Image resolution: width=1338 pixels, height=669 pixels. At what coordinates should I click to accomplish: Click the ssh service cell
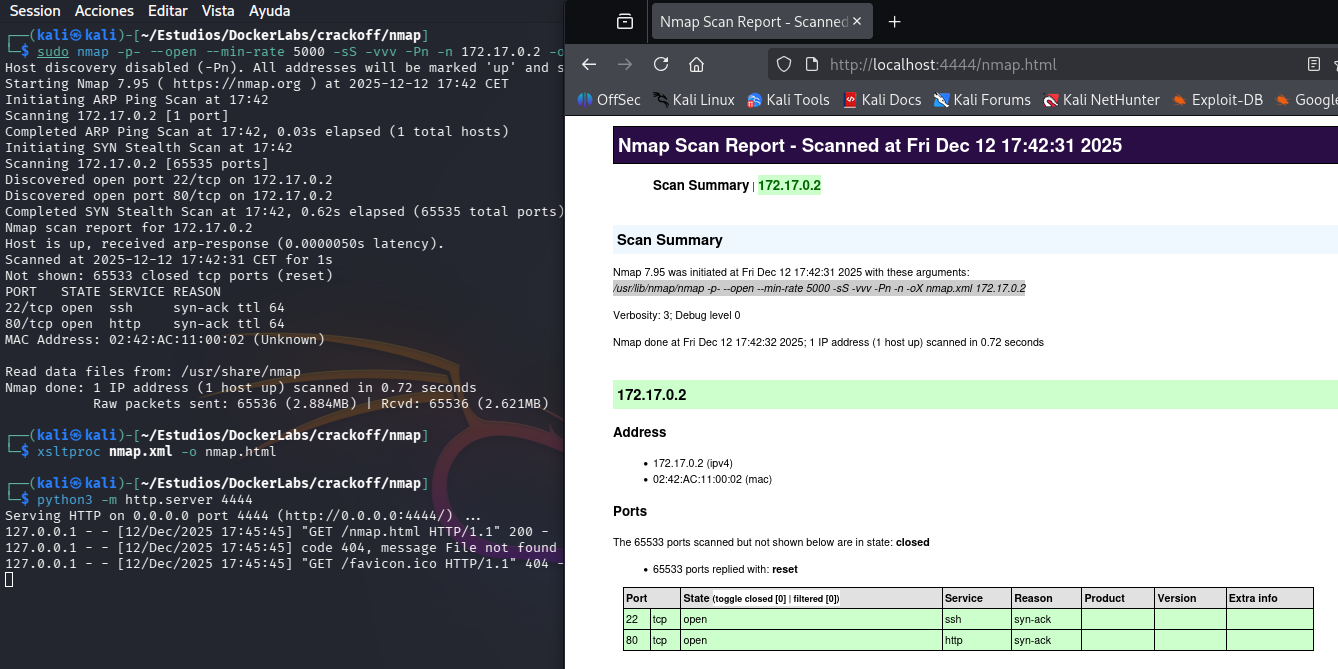pos(976,619)
